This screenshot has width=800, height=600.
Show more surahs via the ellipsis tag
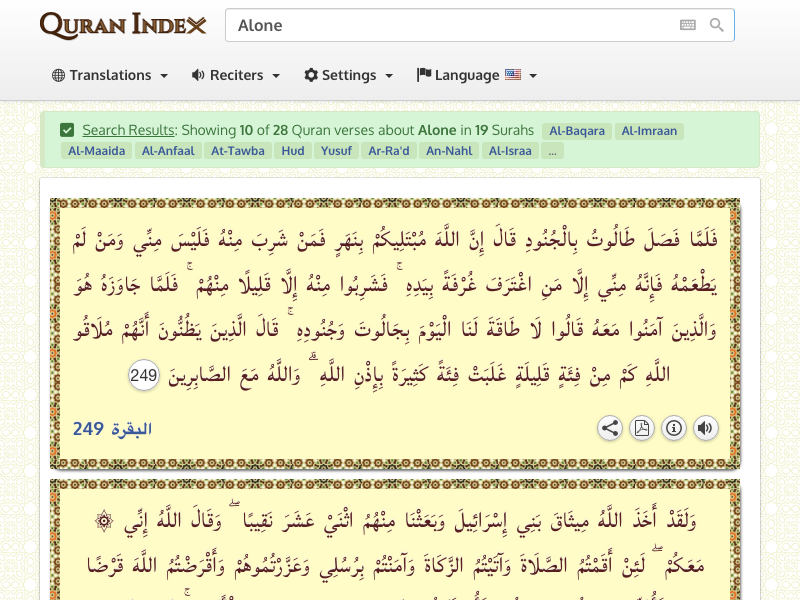553,151
